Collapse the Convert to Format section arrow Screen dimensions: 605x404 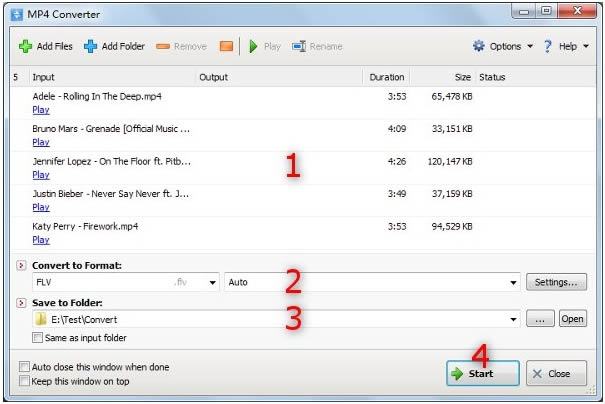tap(21, 265)
